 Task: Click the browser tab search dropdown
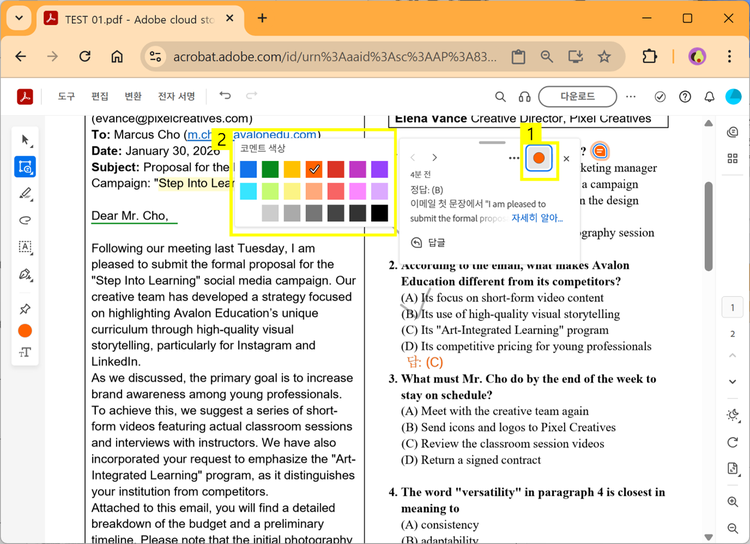point(19,18)
